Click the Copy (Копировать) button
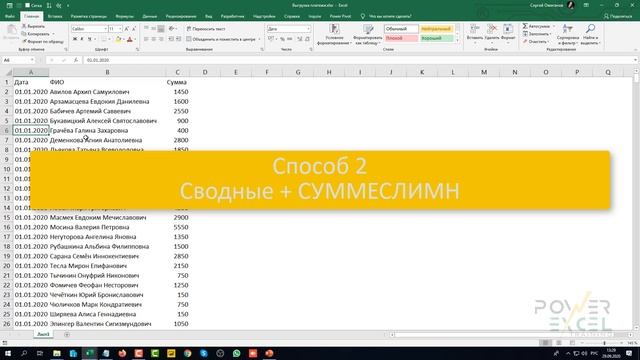640x360 pixels. pyautogui.click(x=35, y=34)
